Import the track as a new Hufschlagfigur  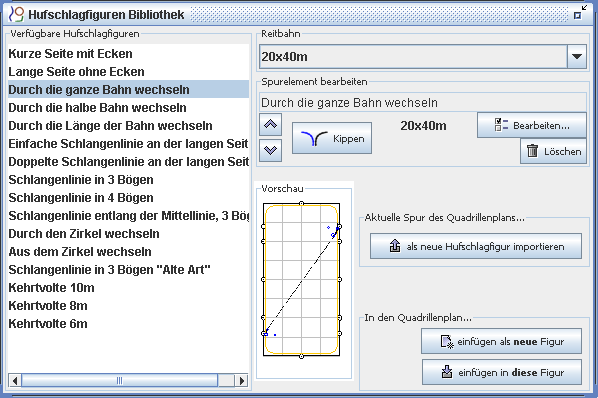476,246
